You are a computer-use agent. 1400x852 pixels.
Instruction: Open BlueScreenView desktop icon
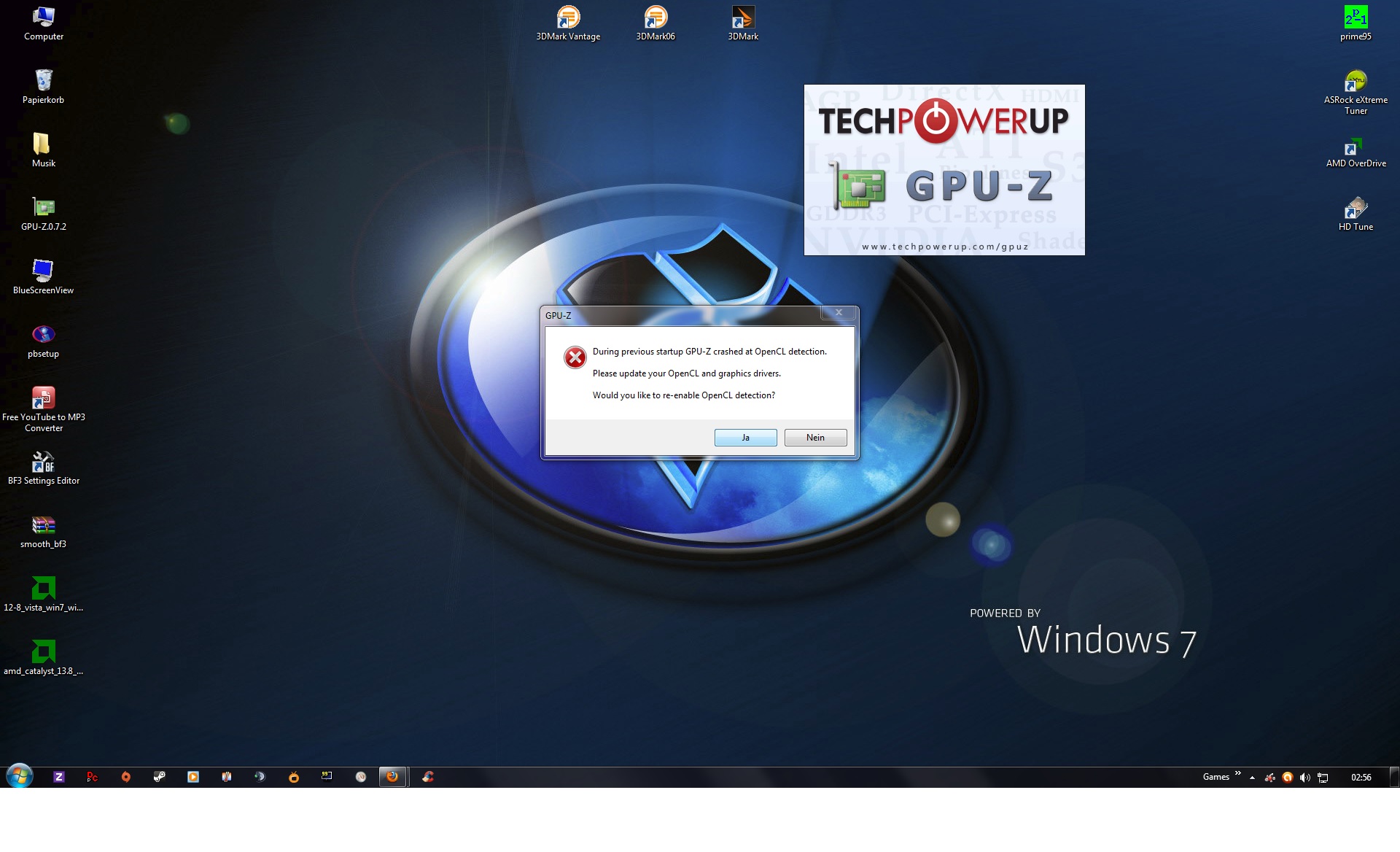pos(44,271)
